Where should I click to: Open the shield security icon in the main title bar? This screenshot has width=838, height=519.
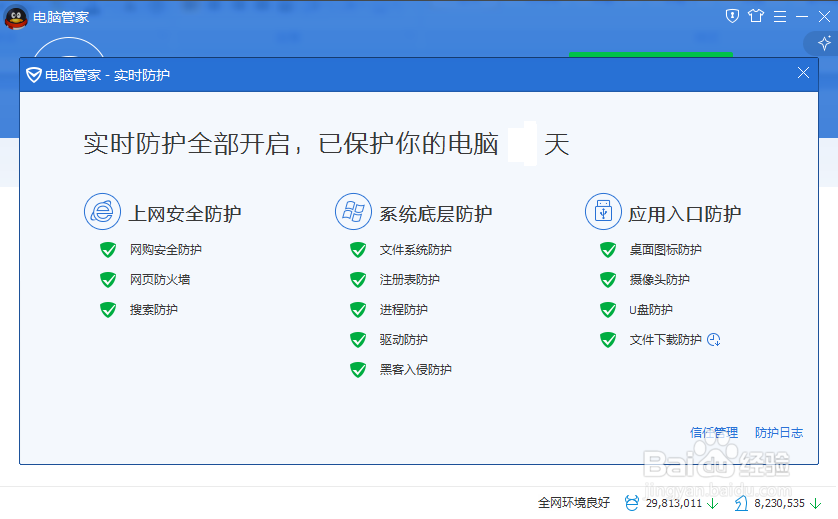click(x=732, y=16)
